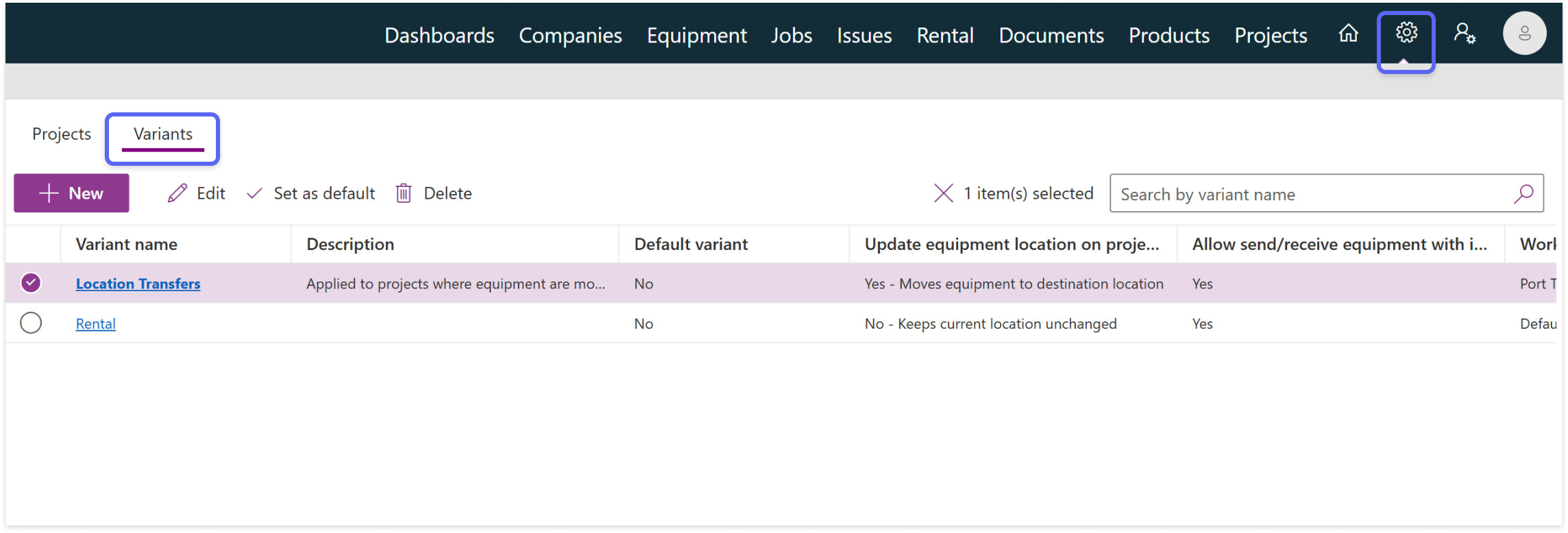Open the Equipment menu
The width and height of the screenshot is (1568, 533).
point(696,36)
